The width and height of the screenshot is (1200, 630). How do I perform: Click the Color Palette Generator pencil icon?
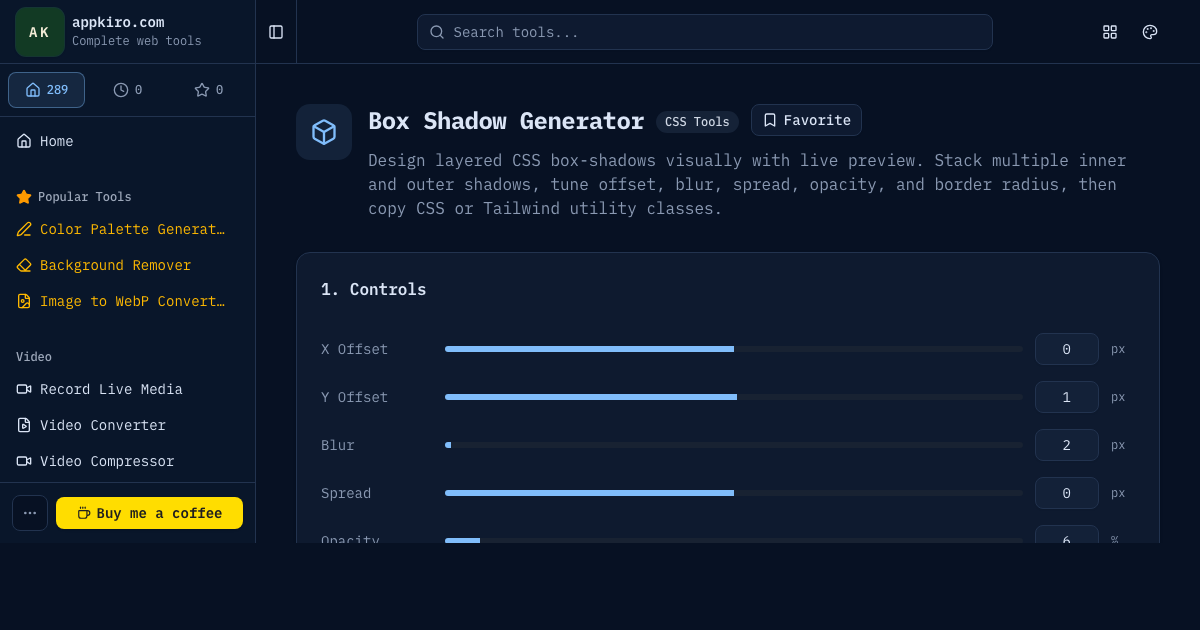pos(24,229)
